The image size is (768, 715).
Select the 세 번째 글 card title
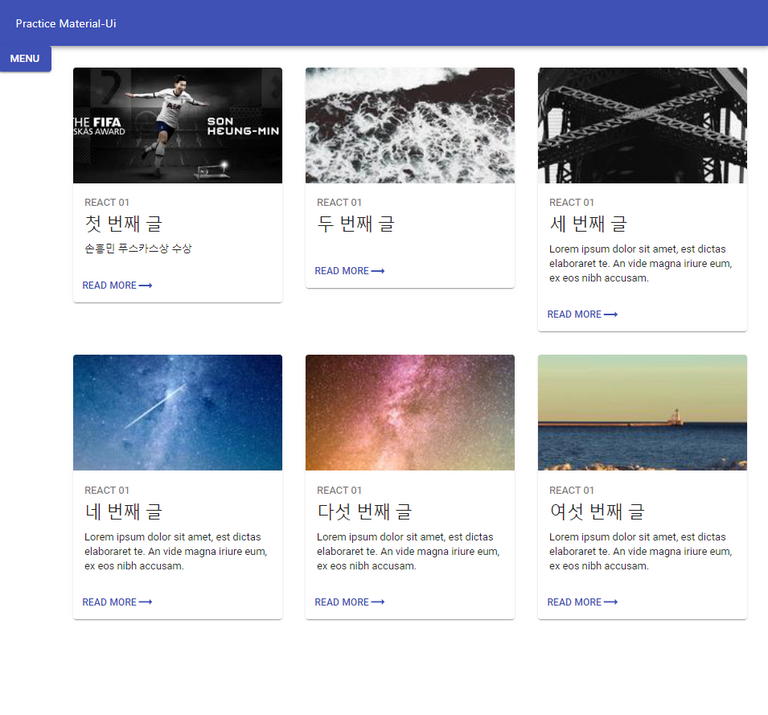coord(588,224)
